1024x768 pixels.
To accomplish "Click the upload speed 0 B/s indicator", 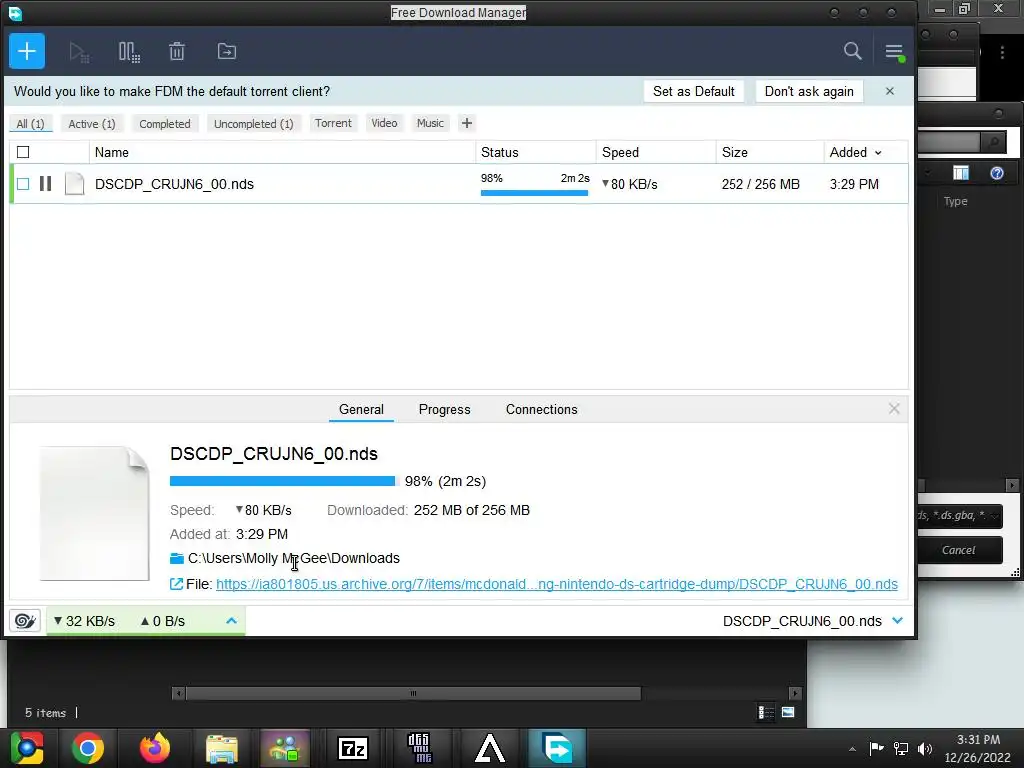I will tap(163, 621).
